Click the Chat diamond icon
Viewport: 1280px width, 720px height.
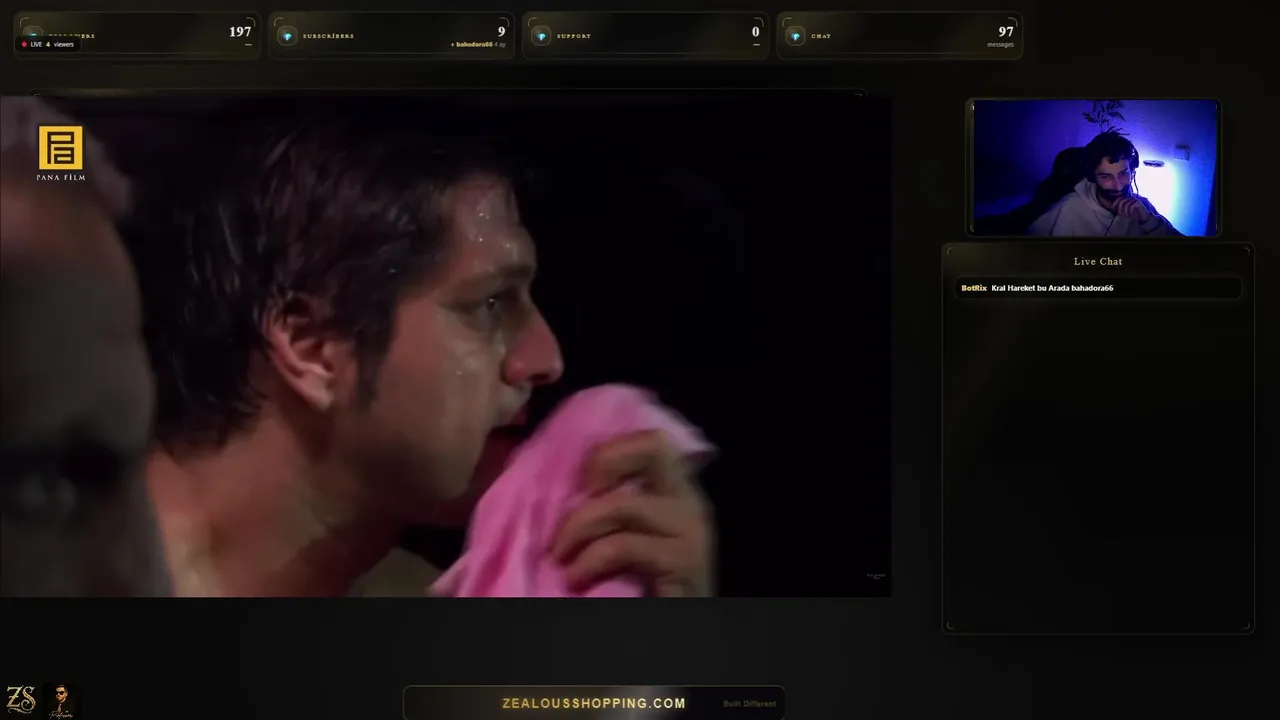pos(795,36)
